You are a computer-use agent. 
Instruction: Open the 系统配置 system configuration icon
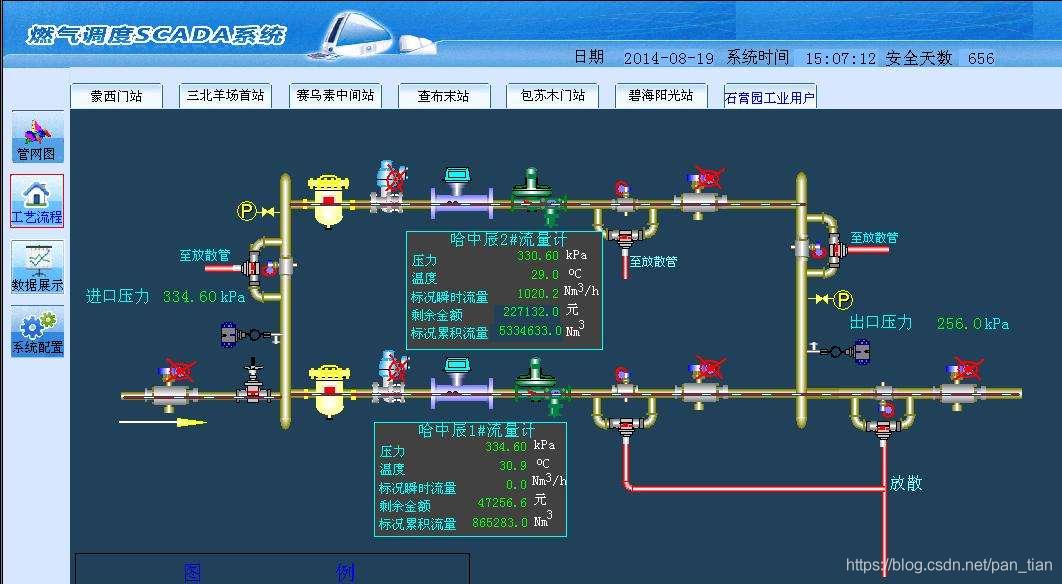click(x=36, y=330)
